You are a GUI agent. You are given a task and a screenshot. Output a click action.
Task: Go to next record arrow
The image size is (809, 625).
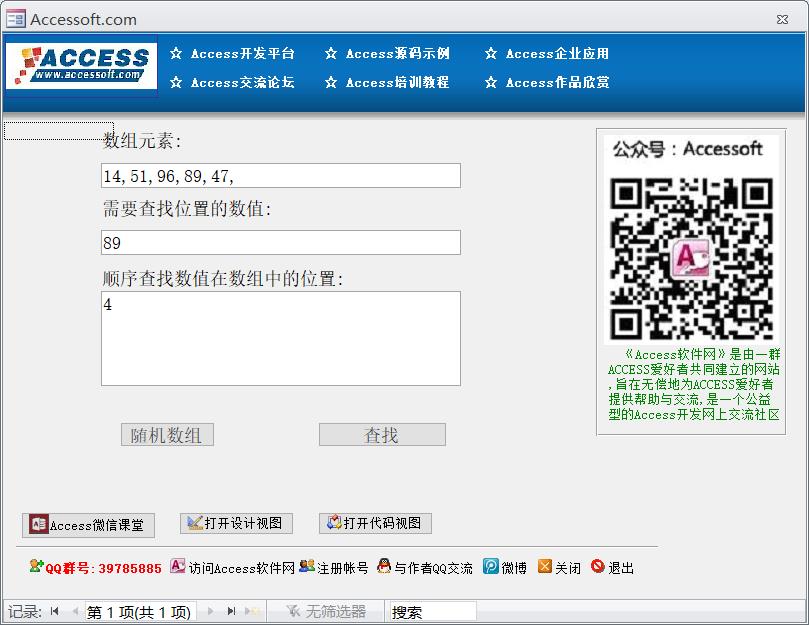point(211,612)
